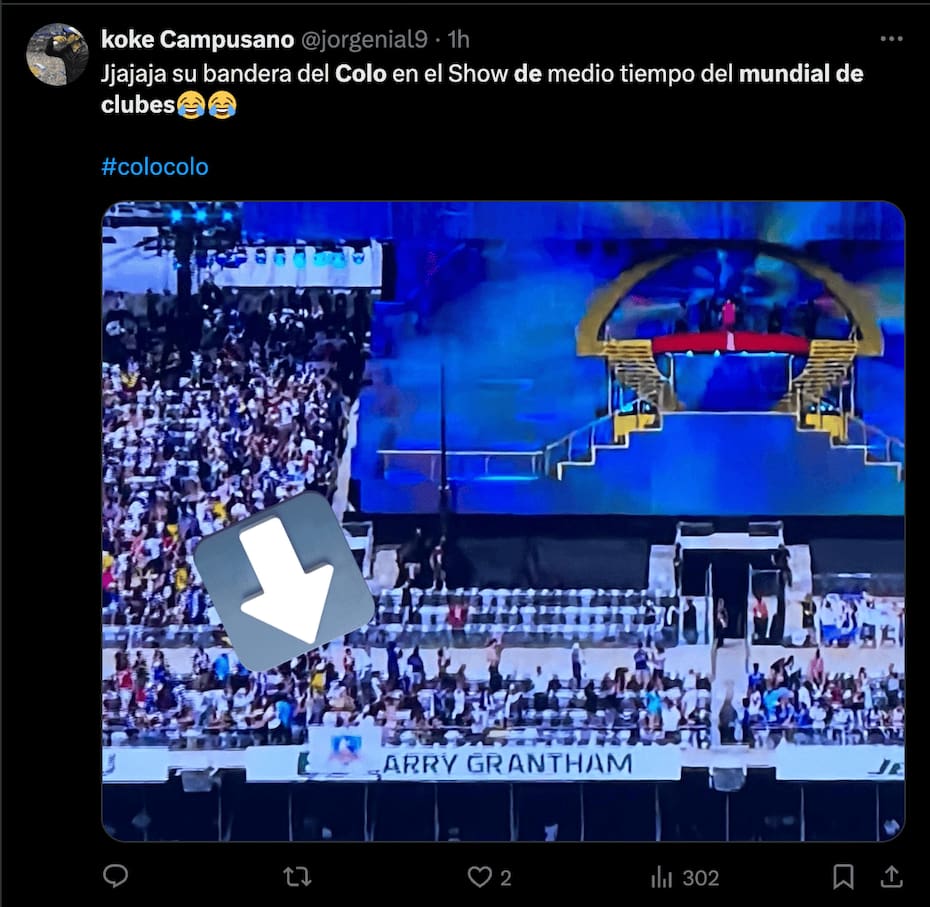The height and width of the screenshot is (907, 930).
Task: Repost this tweet using the retweet icon
Action: 297,877
